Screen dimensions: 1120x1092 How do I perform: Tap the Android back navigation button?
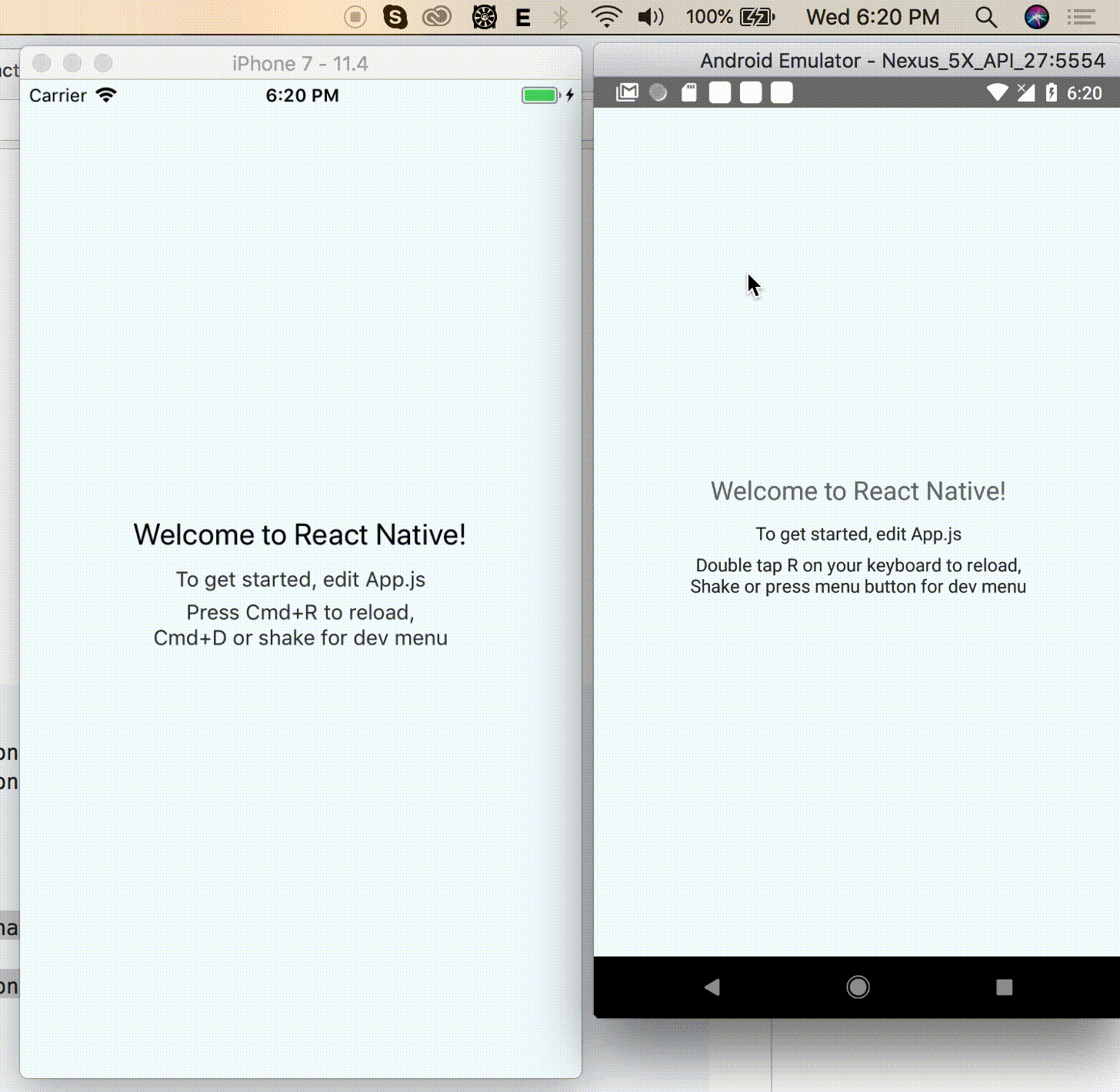pos(712,987)
